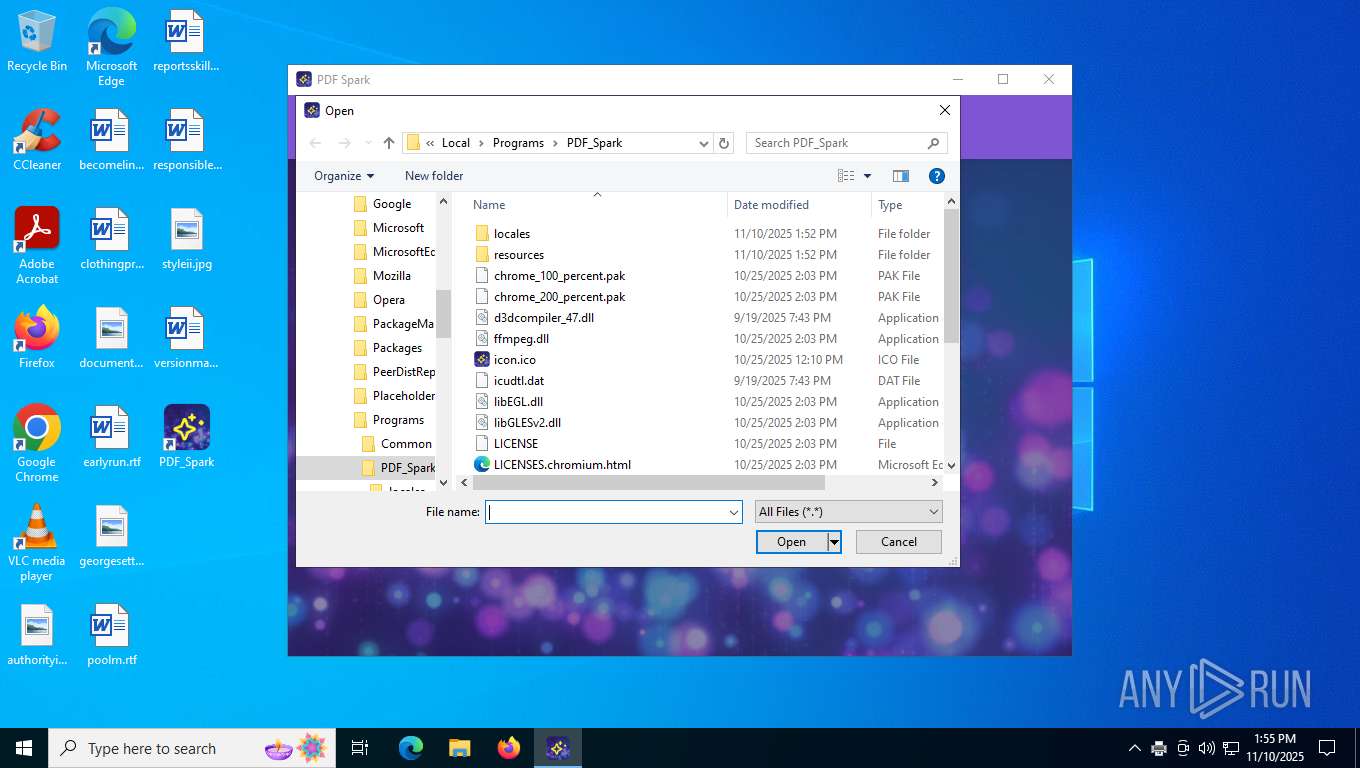Screen dimensions: 1360x768
Task: Select the PDF_Spark folder in tree
Action: (407, 468)
